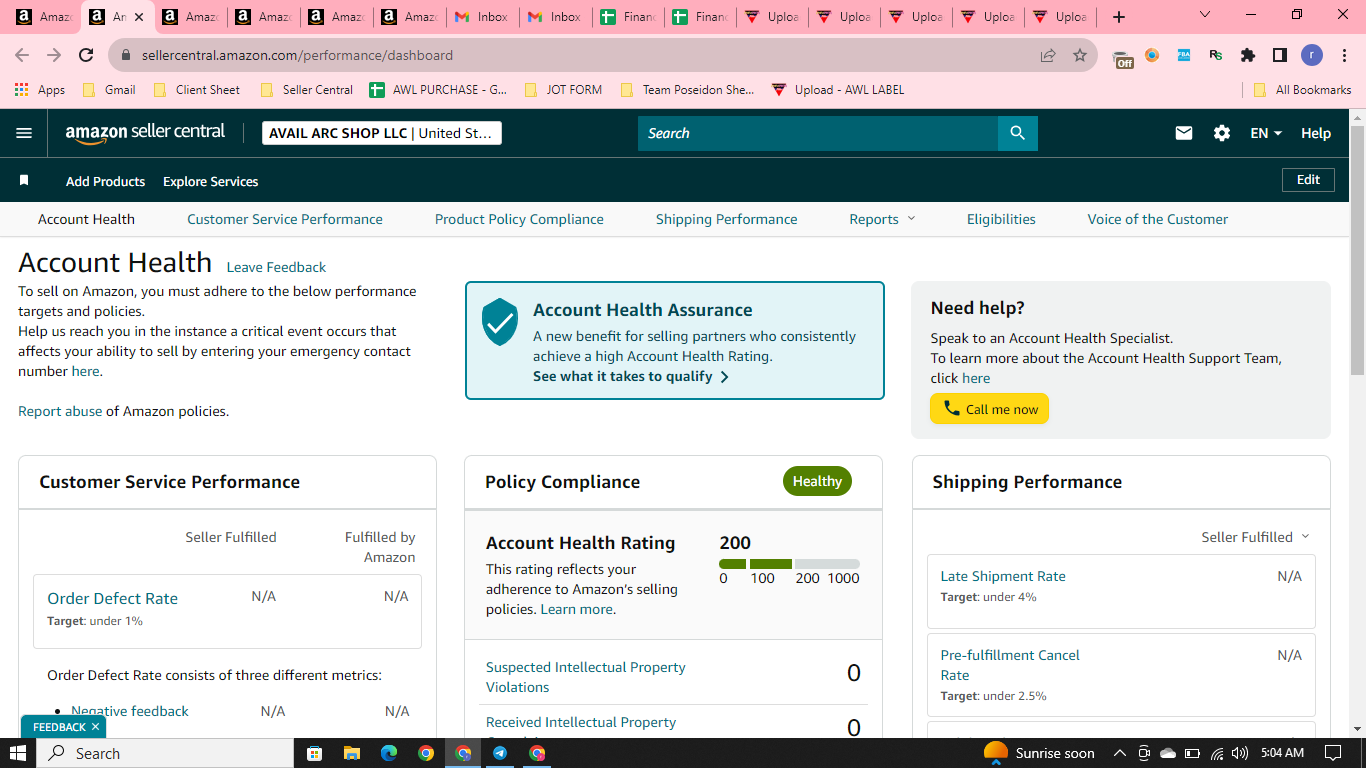1366x768 pixels.
Task: Open Microsoft Edge from the taskbar
Action: (389, 753)
